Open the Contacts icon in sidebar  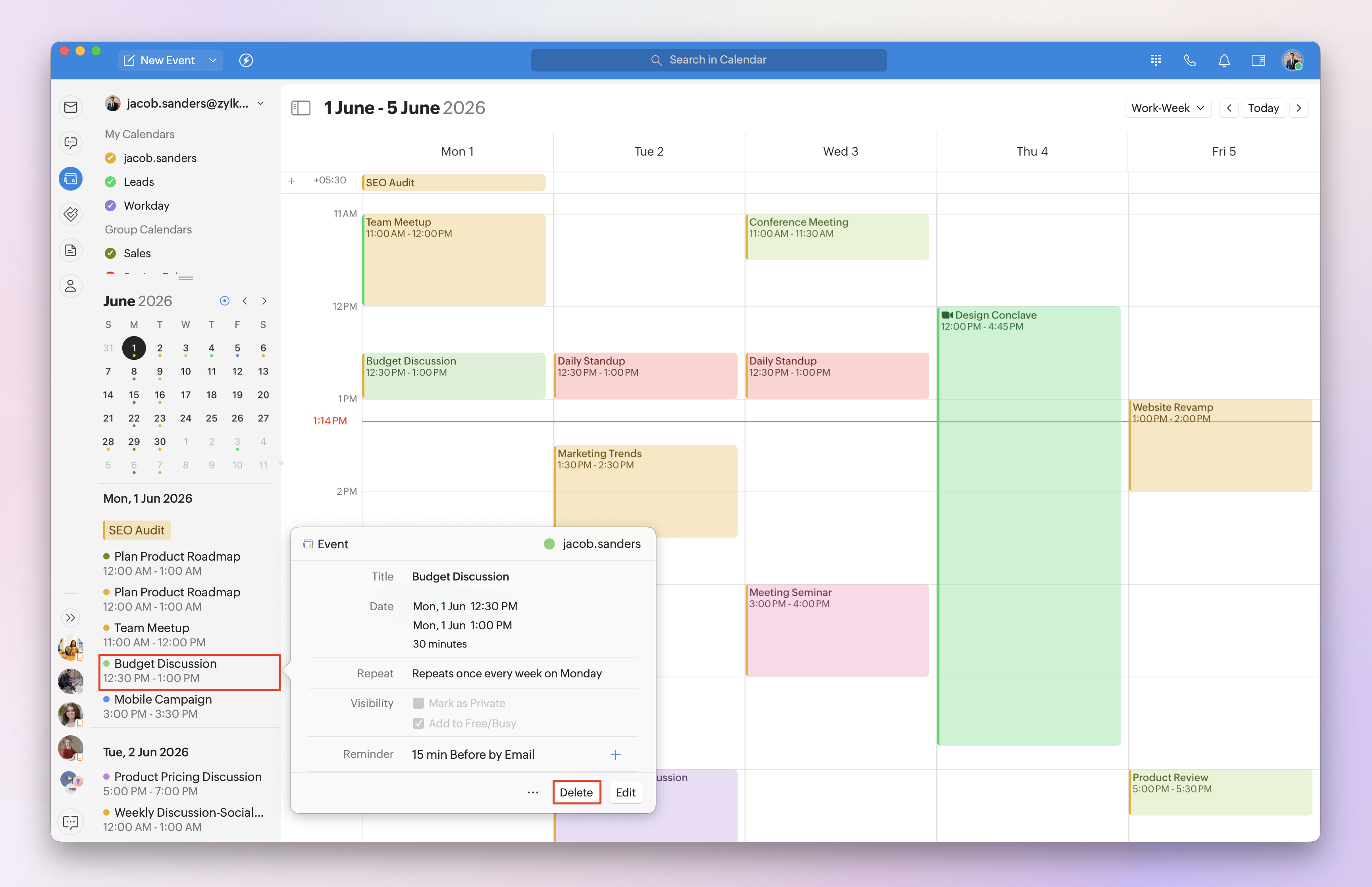(x=70, y=286)
